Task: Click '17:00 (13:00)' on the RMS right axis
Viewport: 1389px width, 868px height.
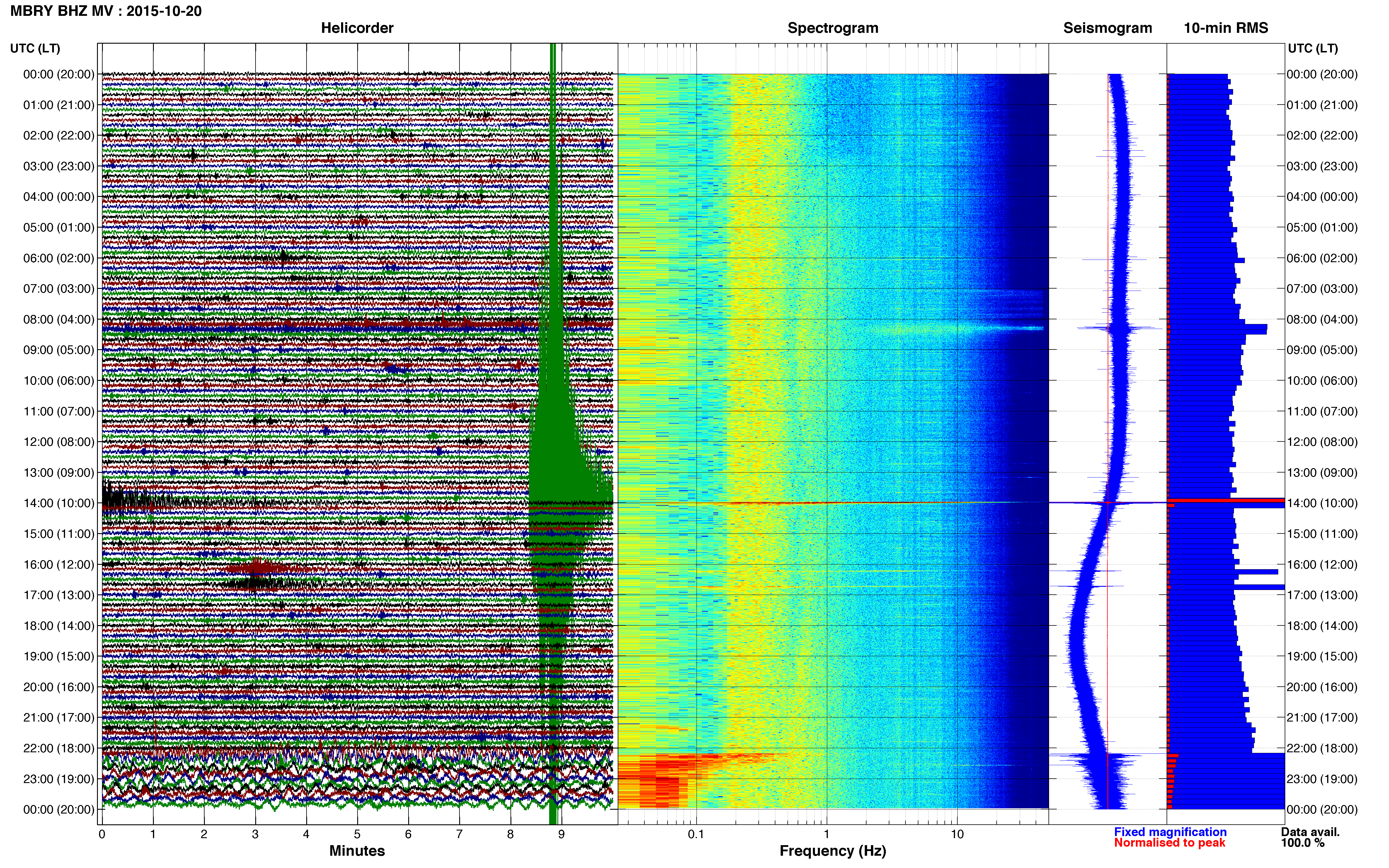Action: pos(1322,595)
